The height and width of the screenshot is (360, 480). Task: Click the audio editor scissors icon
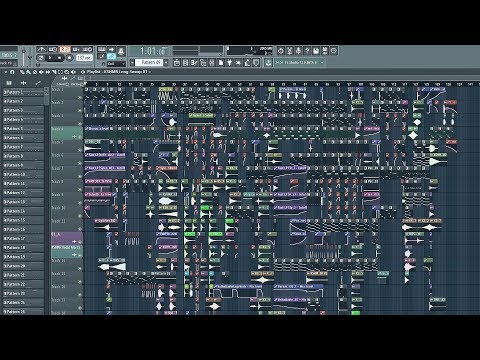pyautogui.click(x=290, y=51)
